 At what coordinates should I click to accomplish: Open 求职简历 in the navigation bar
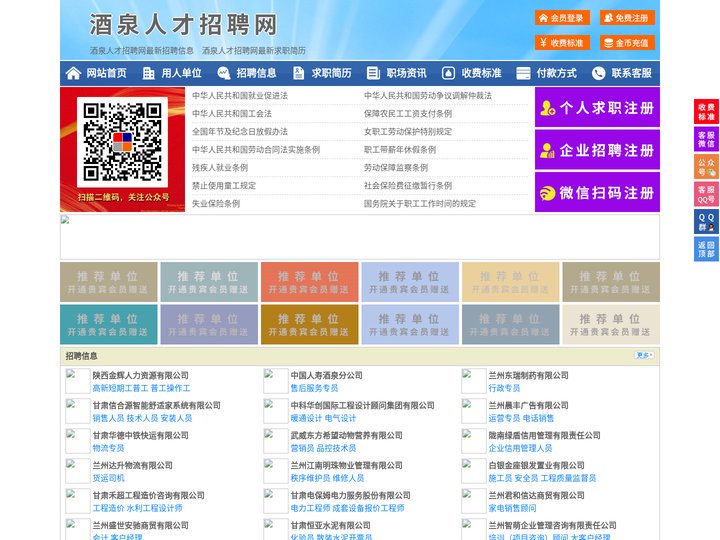point(332,73)
